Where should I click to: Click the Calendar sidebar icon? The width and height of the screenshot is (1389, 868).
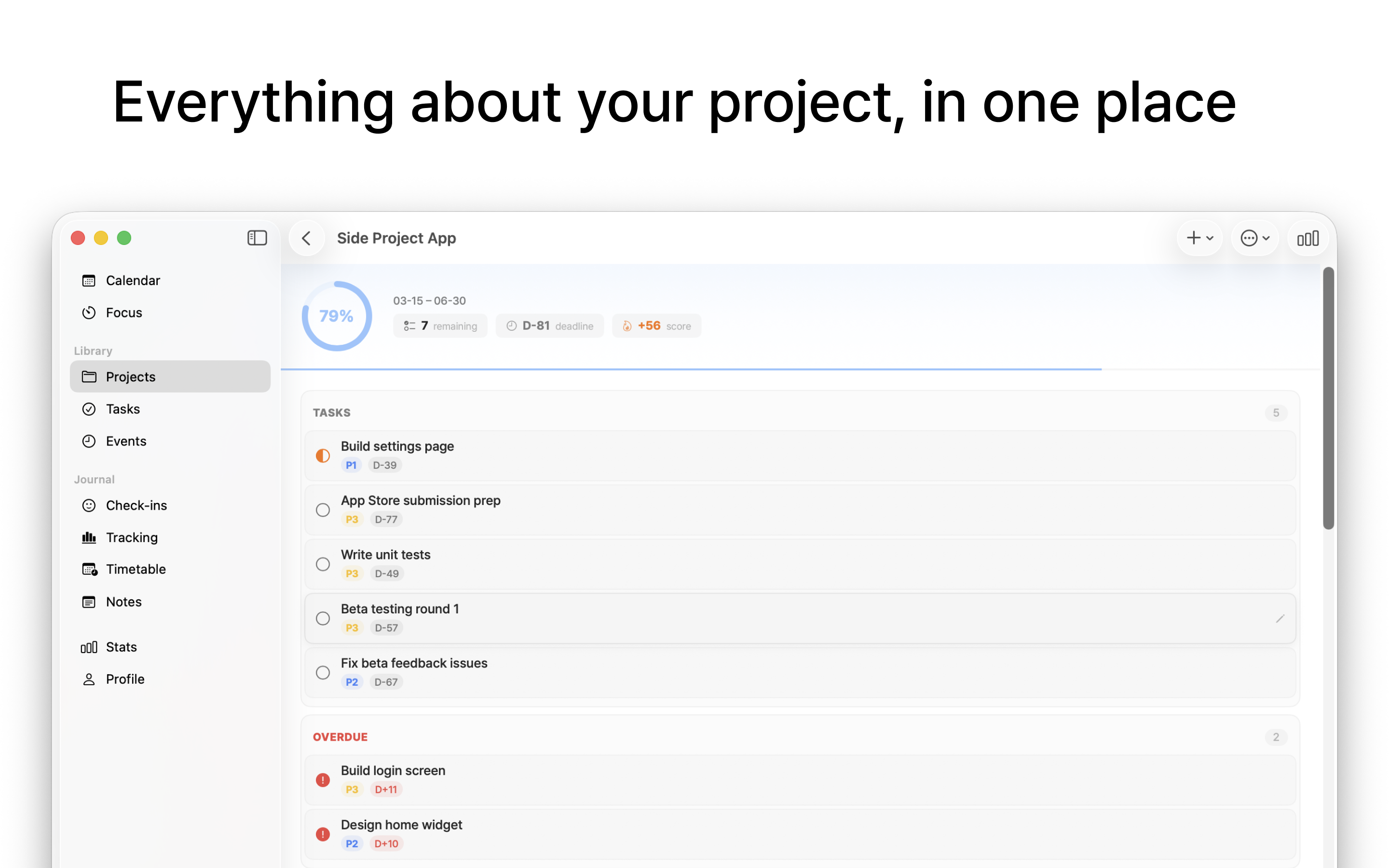(x=88, y=281)
